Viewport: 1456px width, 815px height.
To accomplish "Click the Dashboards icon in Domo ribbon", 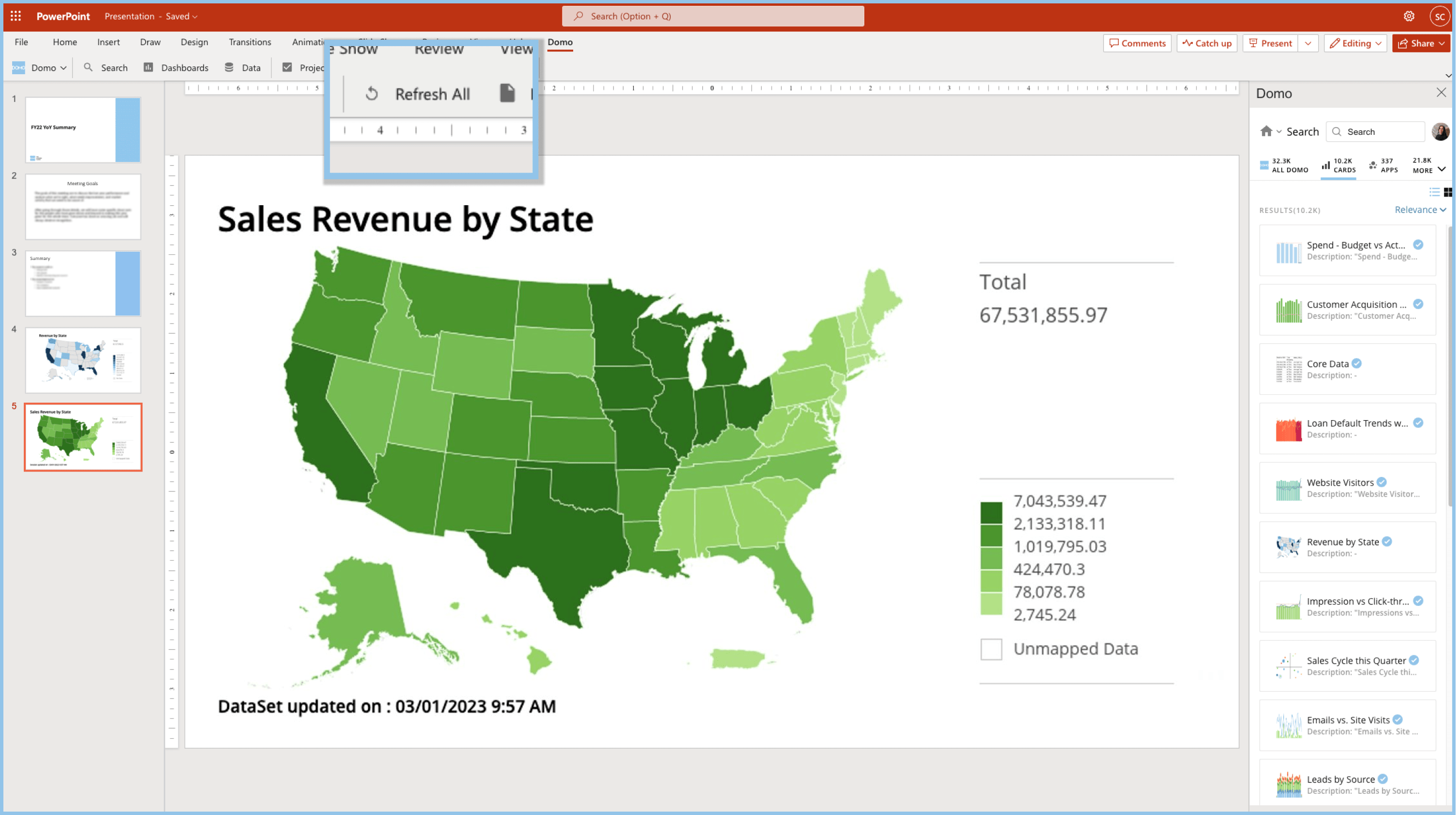I will pos(148,68).
